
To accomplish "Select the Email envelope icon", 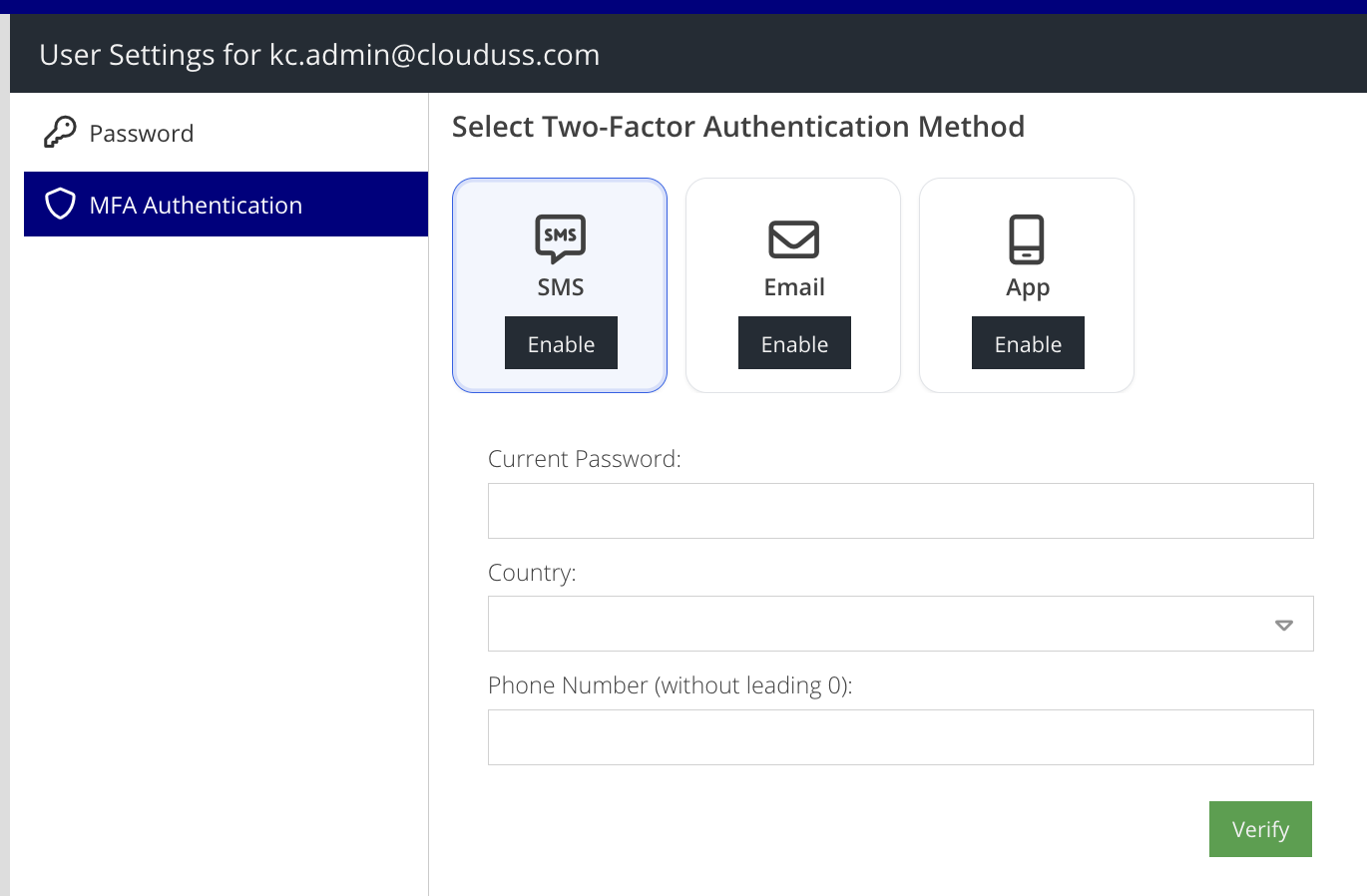I will [793, 239].
